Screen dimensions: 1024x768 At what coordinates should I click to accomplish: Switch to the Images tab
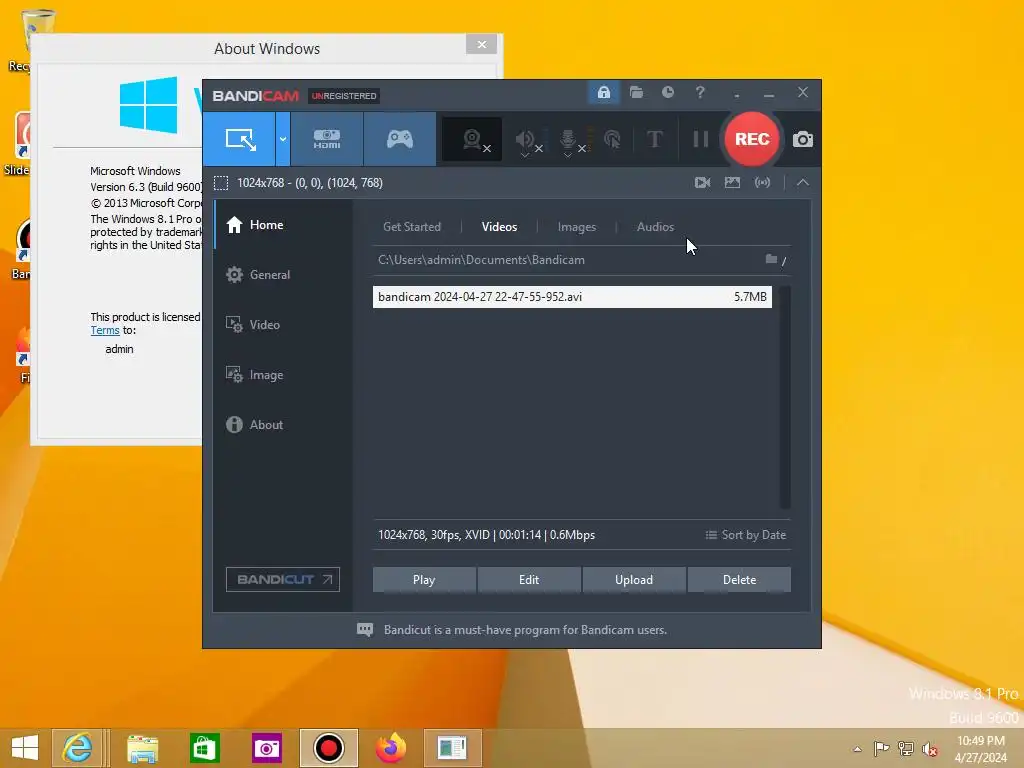point(577,227)
